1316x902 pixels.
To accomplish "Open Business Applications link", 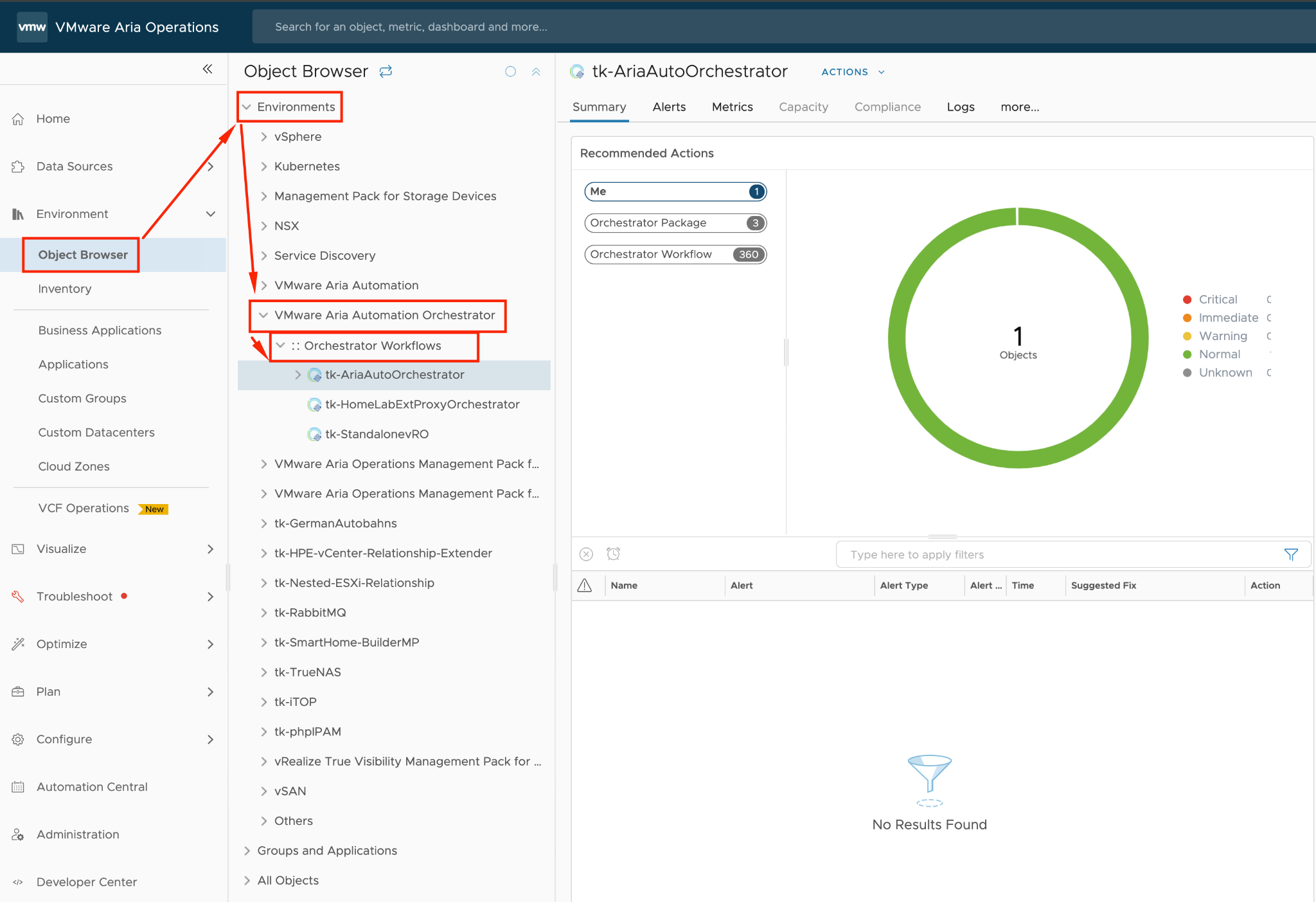I will click(x=100, y=330).
